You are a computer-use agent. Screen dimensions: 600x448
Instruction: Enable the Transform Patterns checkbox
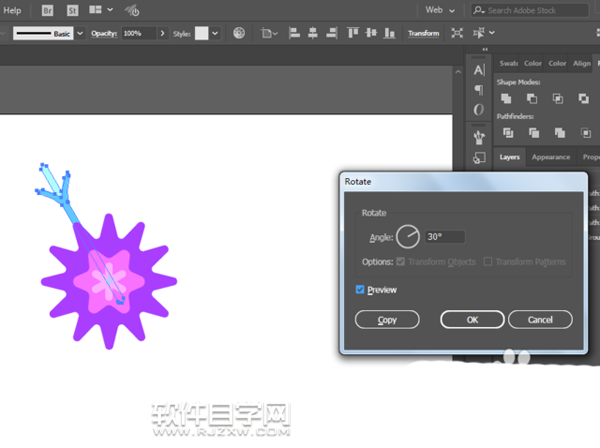point(488,262)
